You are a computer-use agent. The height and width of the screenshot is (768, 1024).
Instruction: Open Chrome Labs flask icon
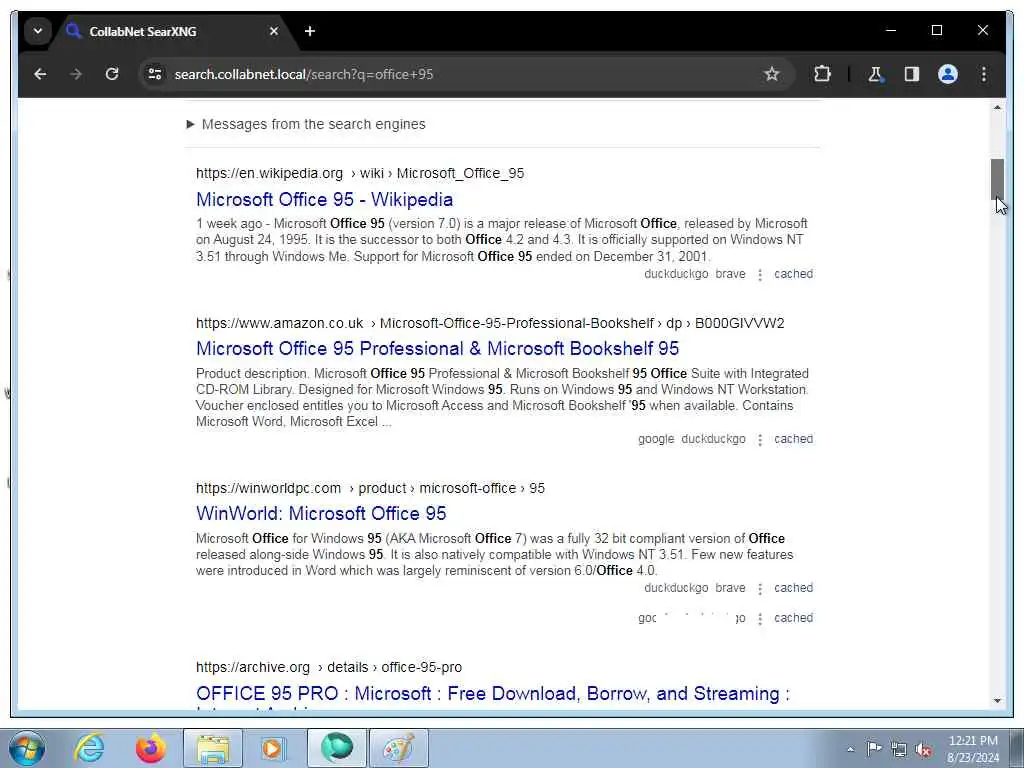(x=875, y=74)
